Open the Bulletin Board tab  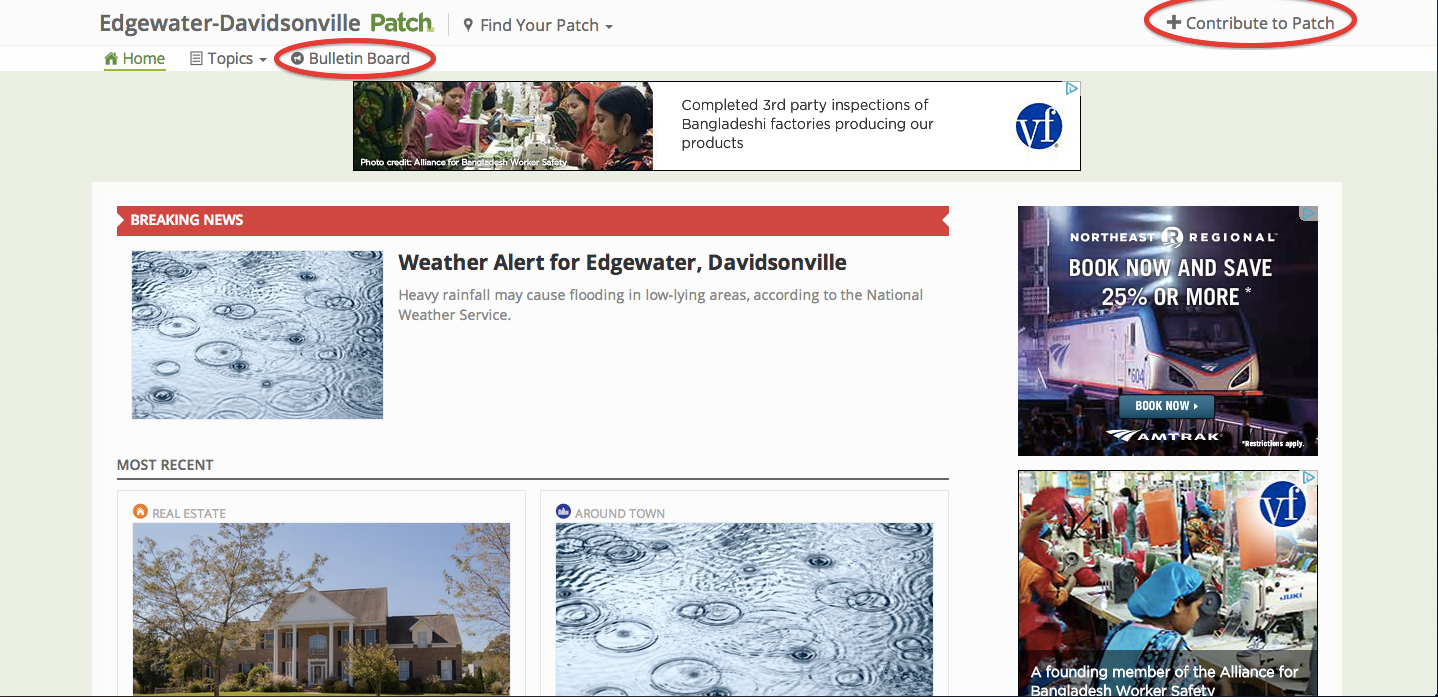click(x=351, y=59)
